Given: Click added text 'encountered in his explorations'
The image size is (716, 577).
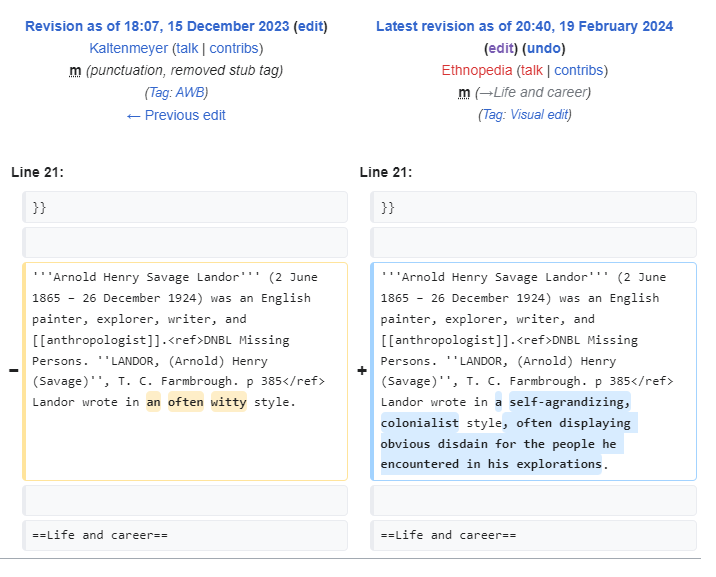Looking at the screenshot, I should click(x=491, y=464).
